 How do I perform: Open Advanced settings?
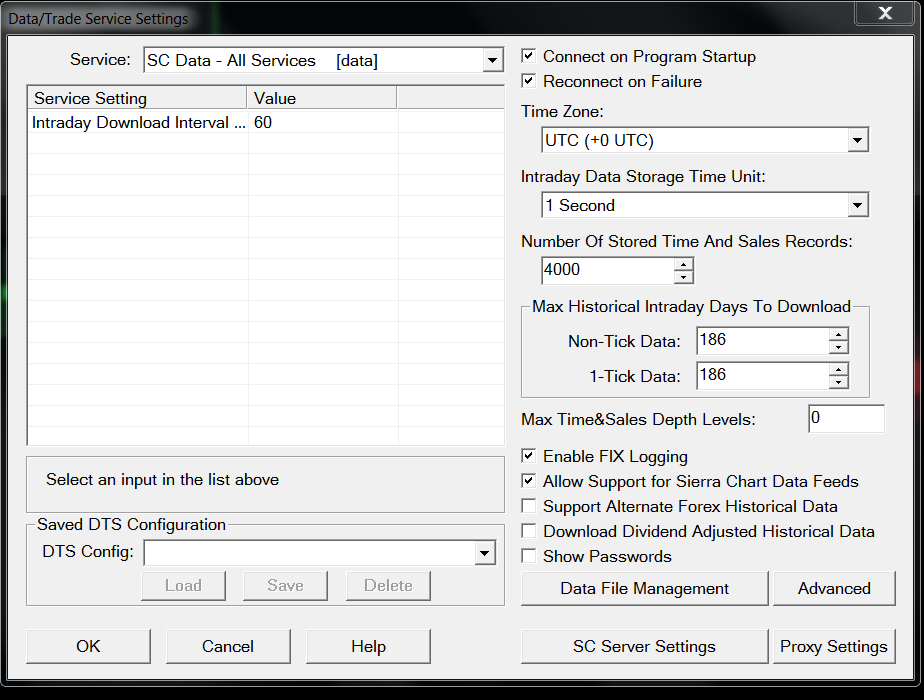834,588
